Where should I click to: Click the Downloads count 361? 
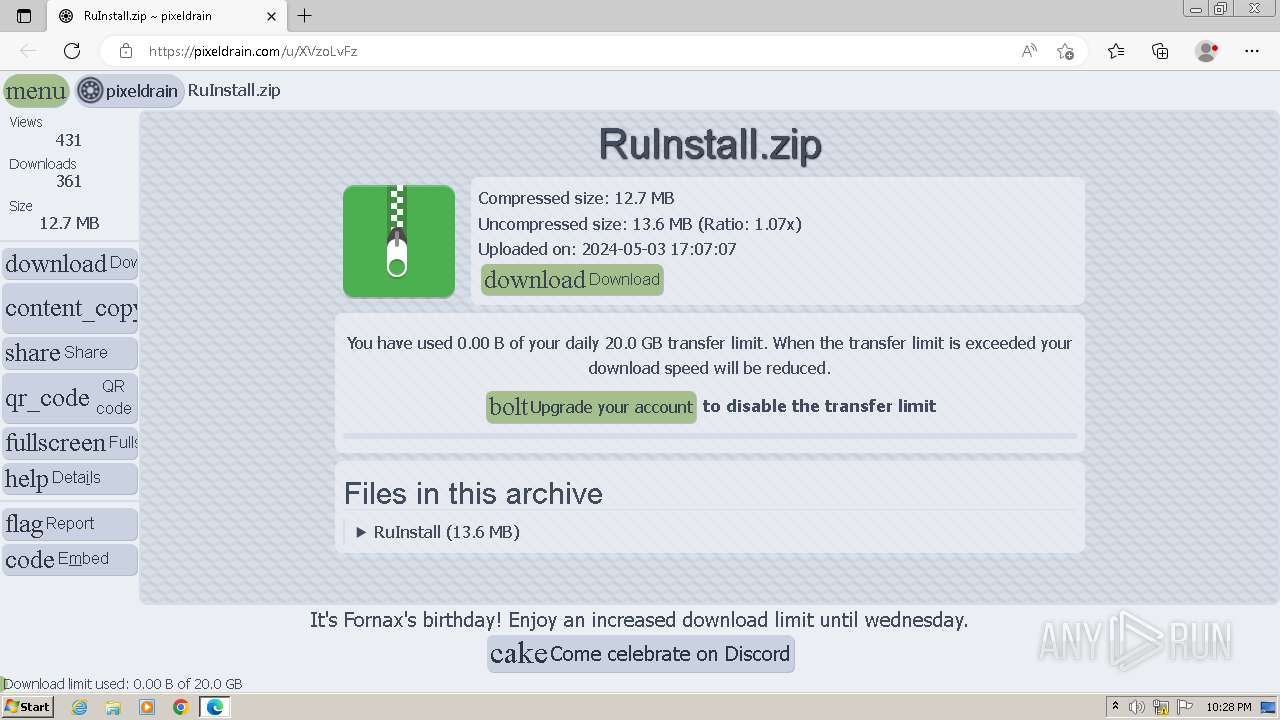coord(68,181)
